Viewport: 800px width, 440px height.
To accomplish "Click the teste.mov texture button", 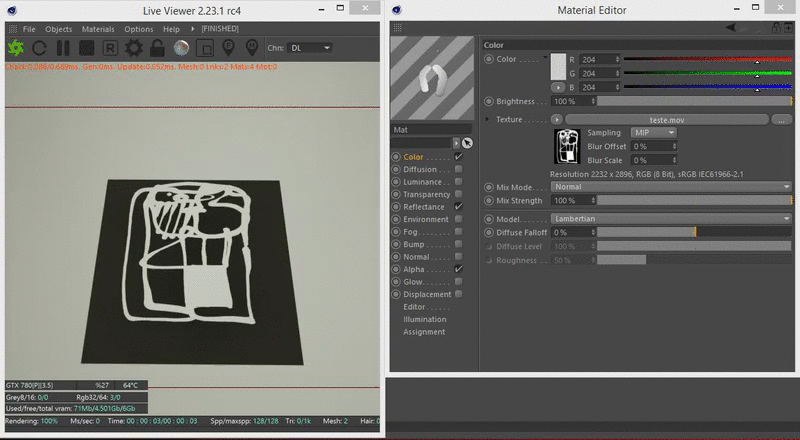I will (x=667, y=120).
